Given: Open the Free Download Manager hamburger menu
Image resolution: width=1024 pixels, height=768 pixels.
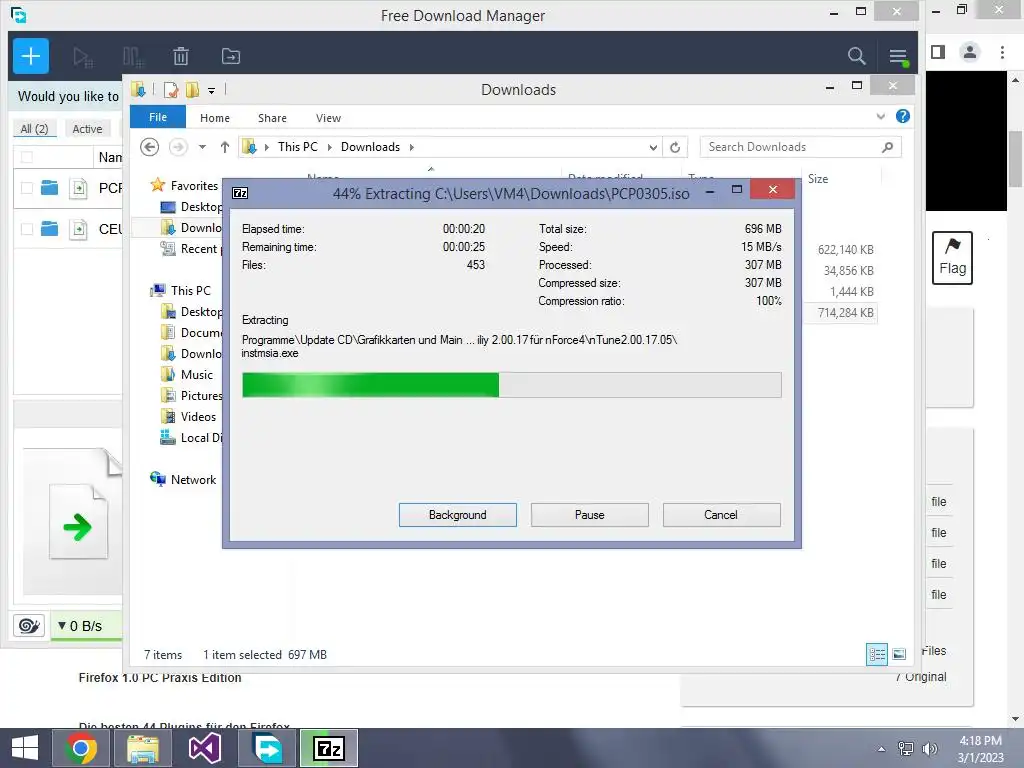Looking at the screenshot, I should (898, 56).
